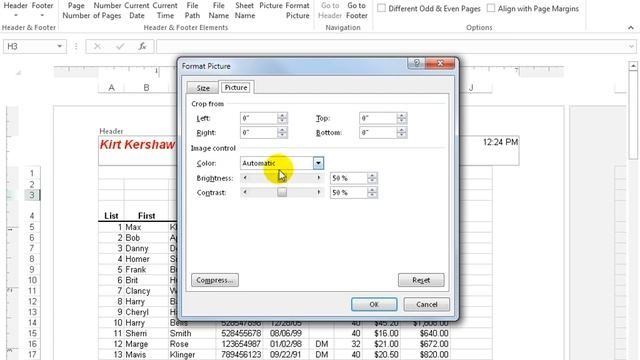The width and height of the screenshot is (640, 360).
Task: Click the Right crop spinner arrows
Action: [x=282, y=133]
